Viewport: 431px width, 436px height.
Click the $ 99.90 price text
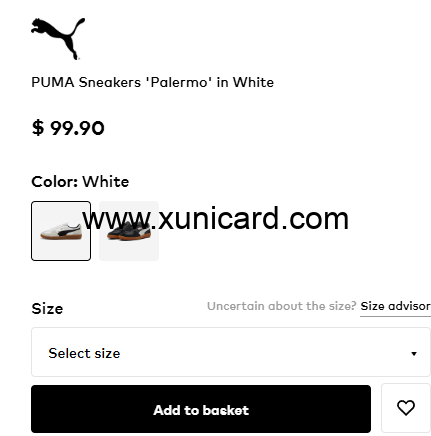(x=68, y=128)
